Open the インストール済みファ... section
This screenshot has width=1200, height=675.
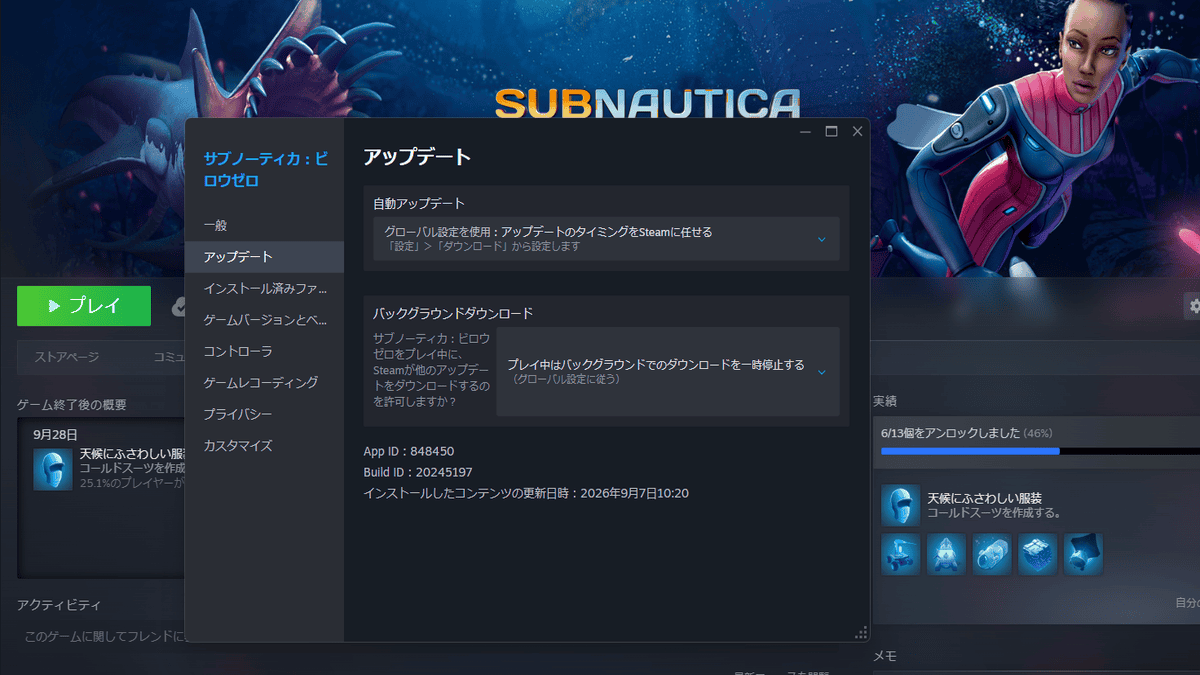point(264,289)
